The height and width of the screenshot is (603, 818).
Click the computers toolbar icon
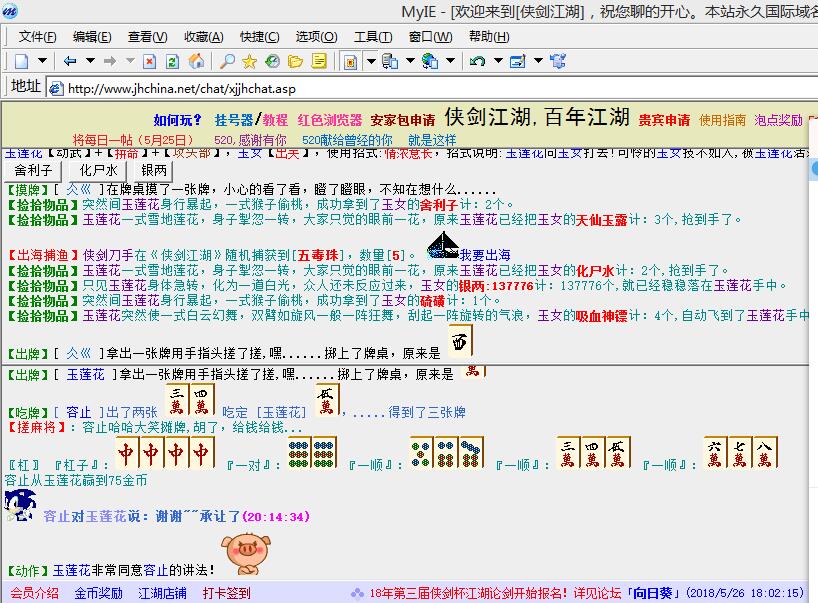[x=390, y=61]
